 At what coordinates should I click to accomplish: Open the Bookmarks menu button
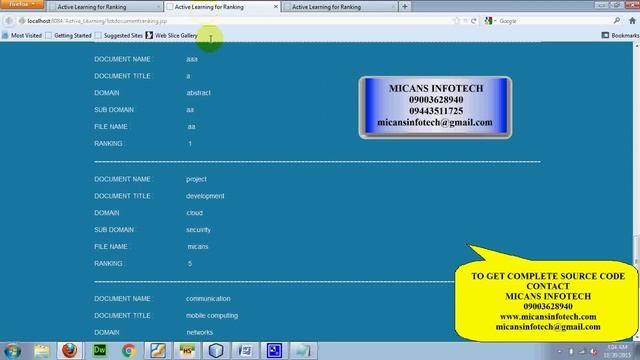click(x=620, y=36)
